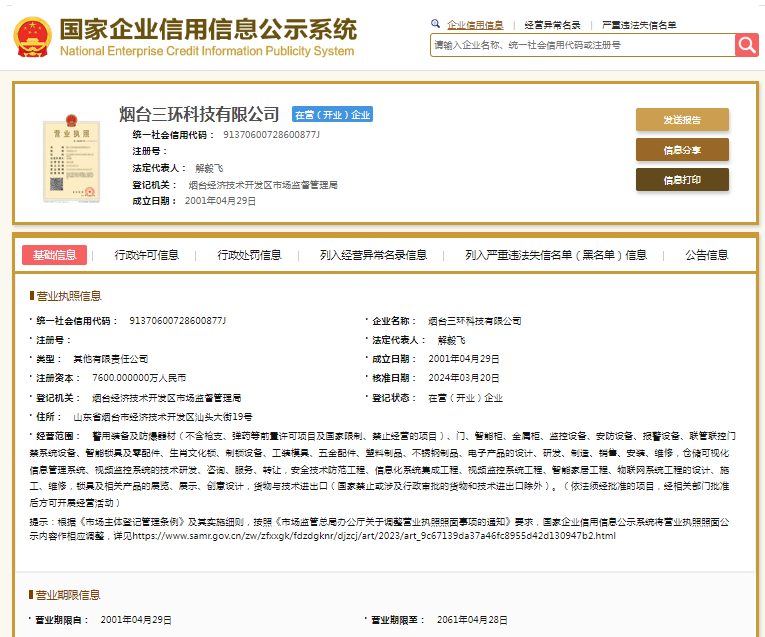Image resolution: width=765 pixels, height=637 pixels.
Task: Click the company search input field
Action: click(x=583, y=45)
